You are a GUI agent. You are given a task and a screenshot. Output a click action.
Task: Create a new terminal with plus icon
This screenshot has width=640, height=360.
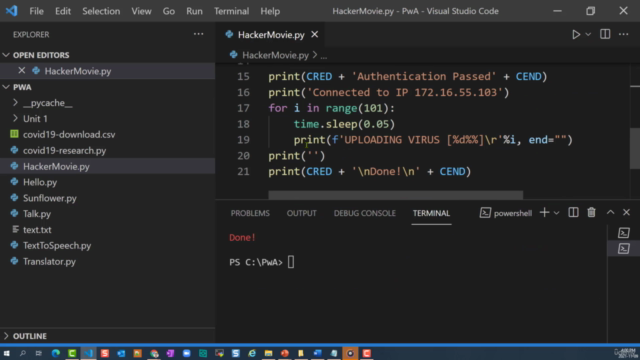pos(544,213)
